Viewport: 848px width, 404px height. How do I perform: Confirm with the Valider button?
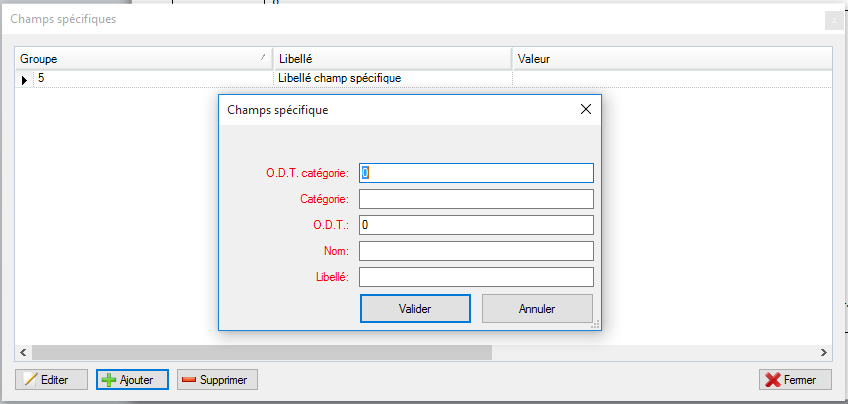tap(414, 309)
